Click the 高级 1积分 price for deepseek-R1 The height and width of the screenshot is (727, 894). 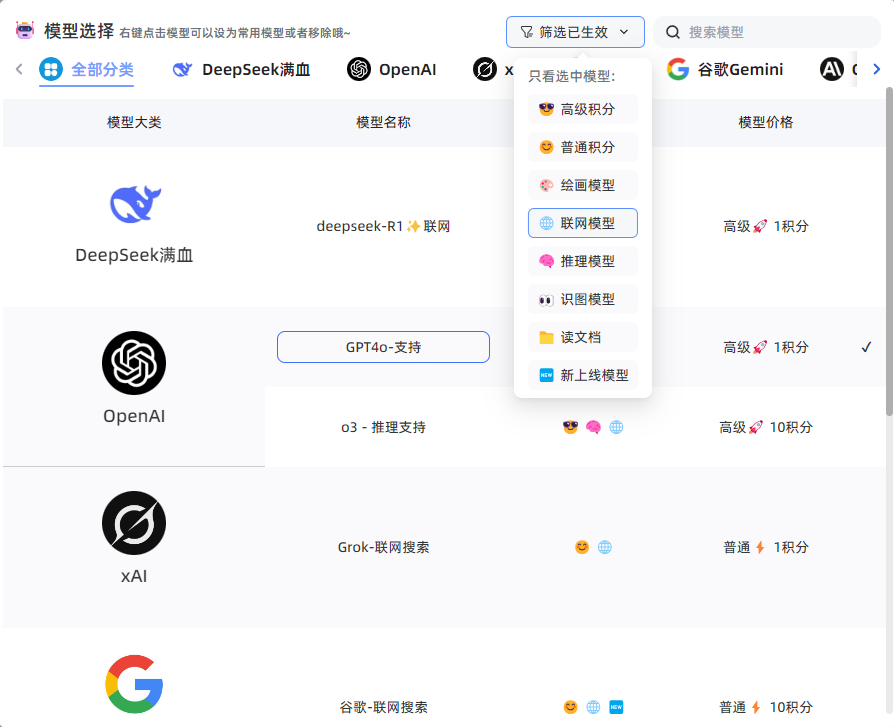click(766, 226)
